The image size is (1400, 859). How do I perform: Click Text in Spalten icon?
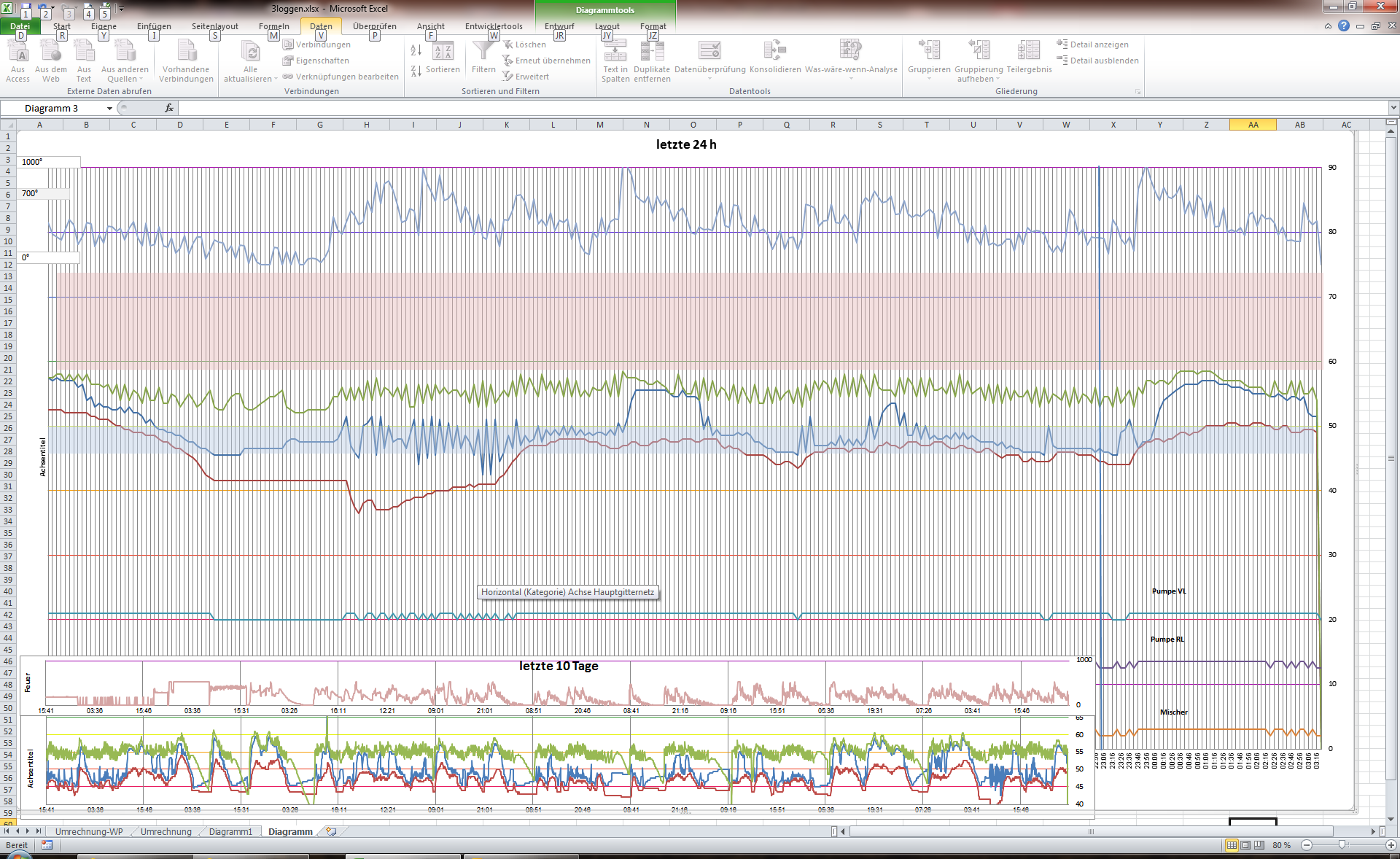click(615, 51)
